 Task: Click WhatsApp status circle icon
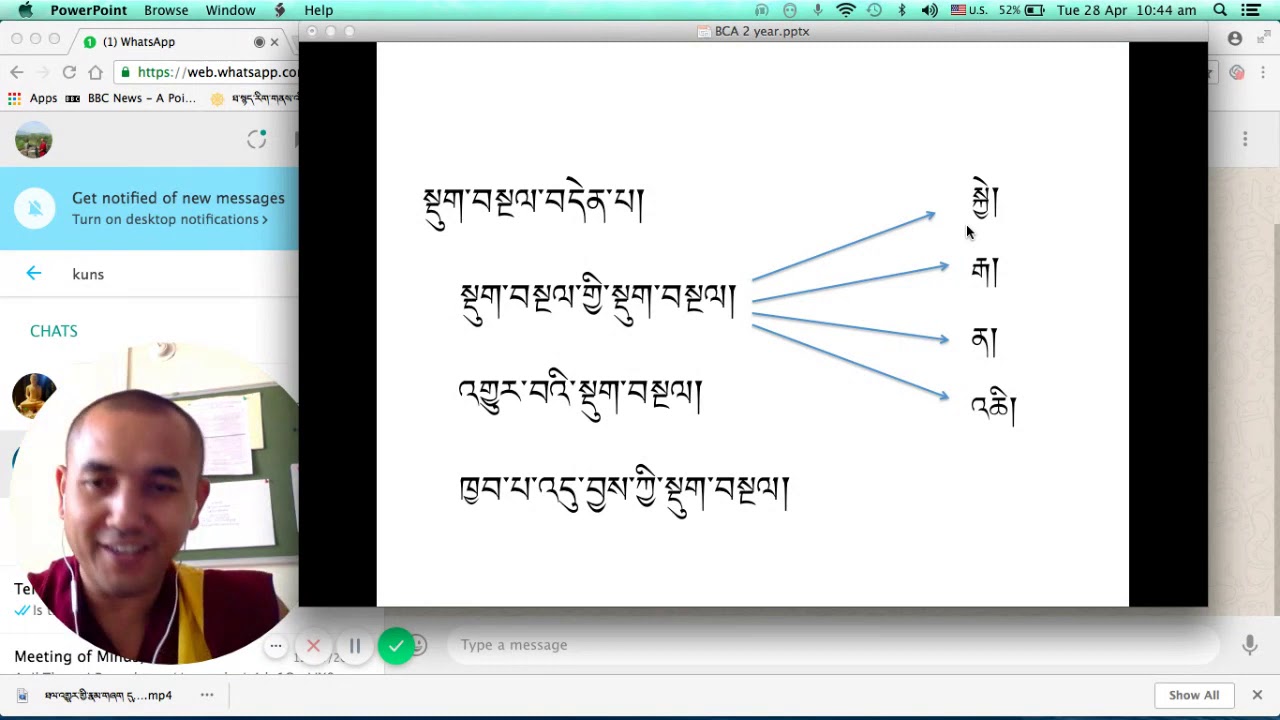point(257,140)
